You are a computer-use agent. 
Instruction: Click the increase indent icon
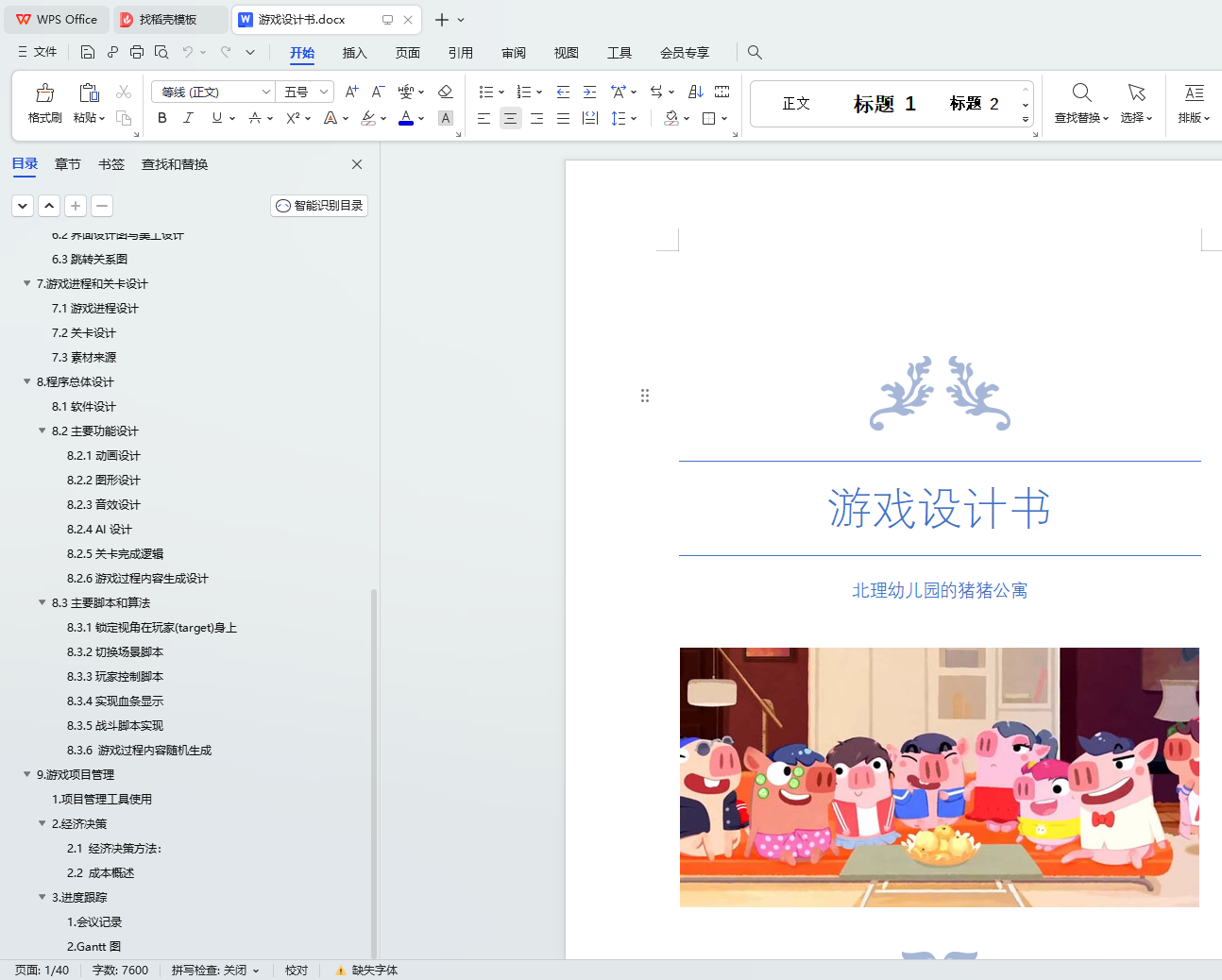589,92
